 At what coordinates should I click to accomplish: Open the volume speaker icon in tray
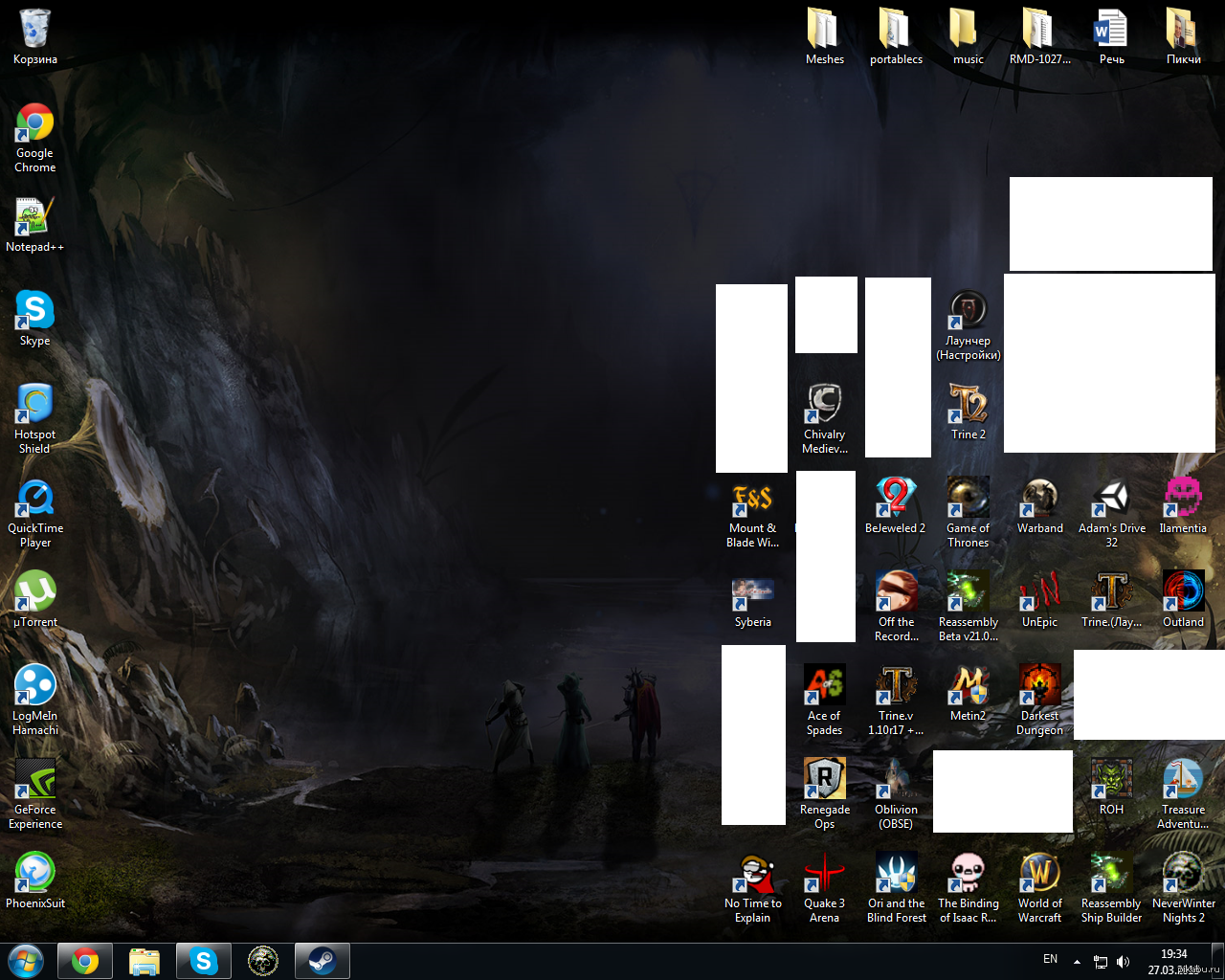click(1123, 962)
